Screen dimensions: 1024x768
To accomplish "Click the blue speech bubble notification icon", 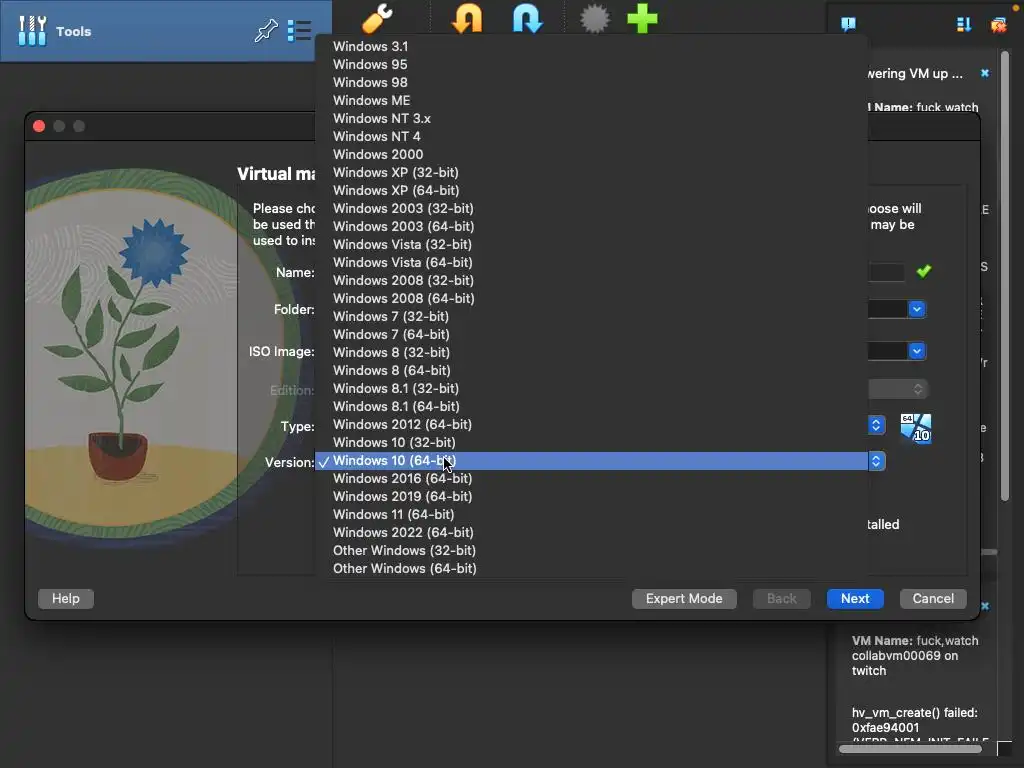I will (x=848, y=25).
